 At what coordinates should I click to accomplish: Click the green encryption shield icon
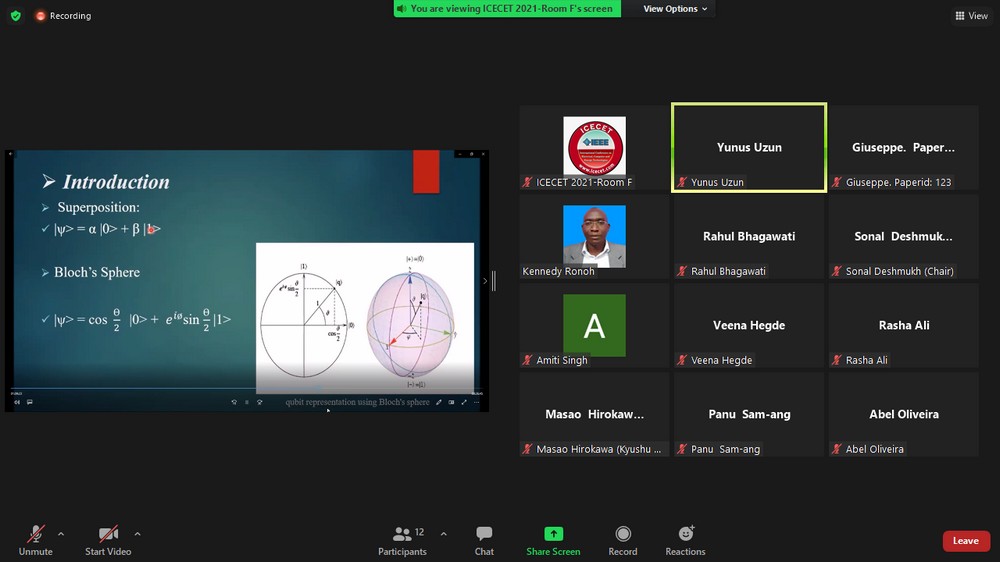click(x=15, y=16)
